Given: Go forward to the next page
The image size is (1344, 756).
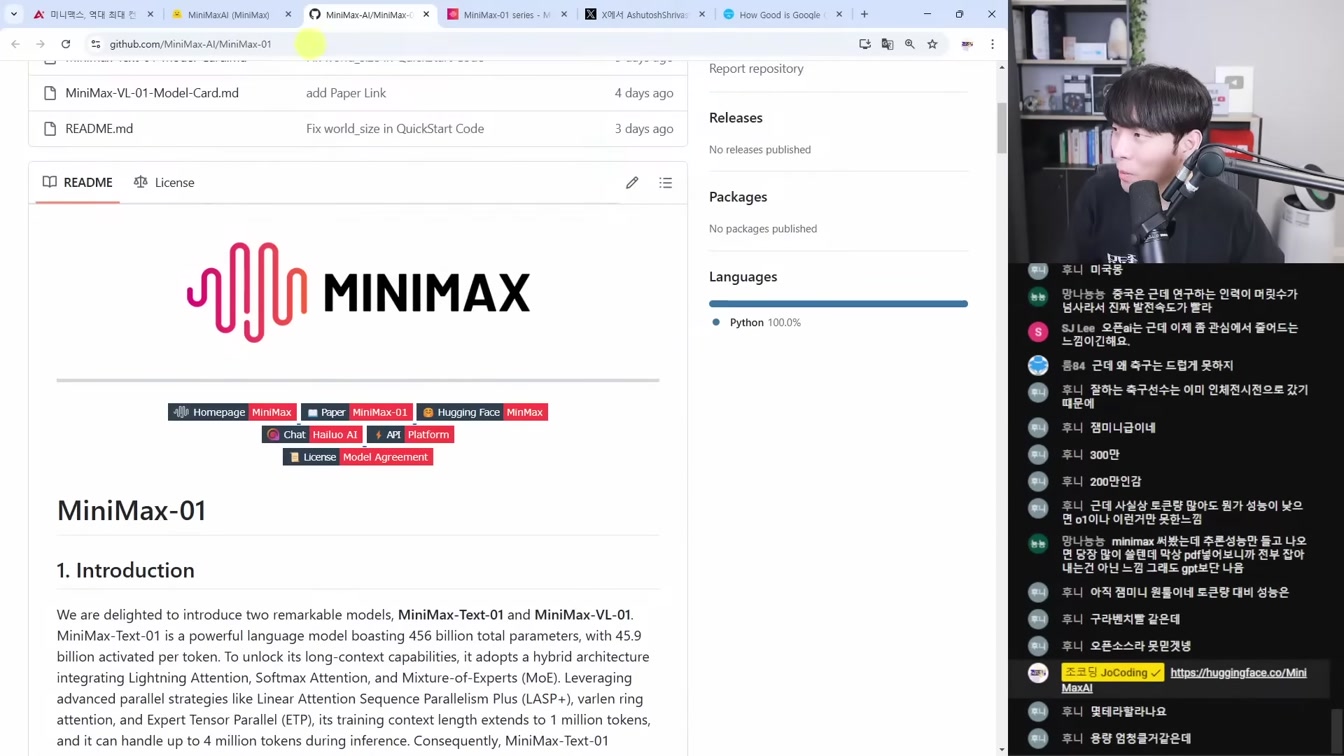Looking at the screenshot, I should 40,44.
